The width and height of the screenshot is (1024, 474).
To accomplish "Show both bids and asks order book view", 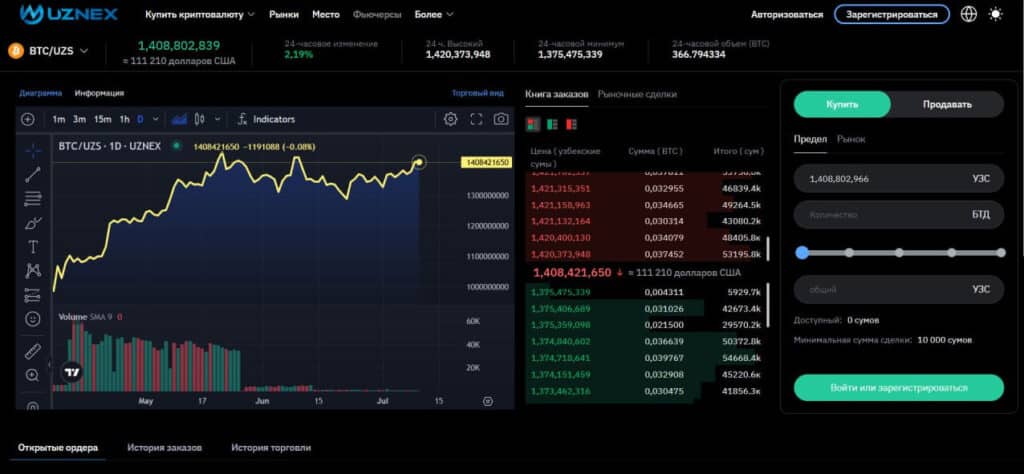I will [x=534, y=124].
